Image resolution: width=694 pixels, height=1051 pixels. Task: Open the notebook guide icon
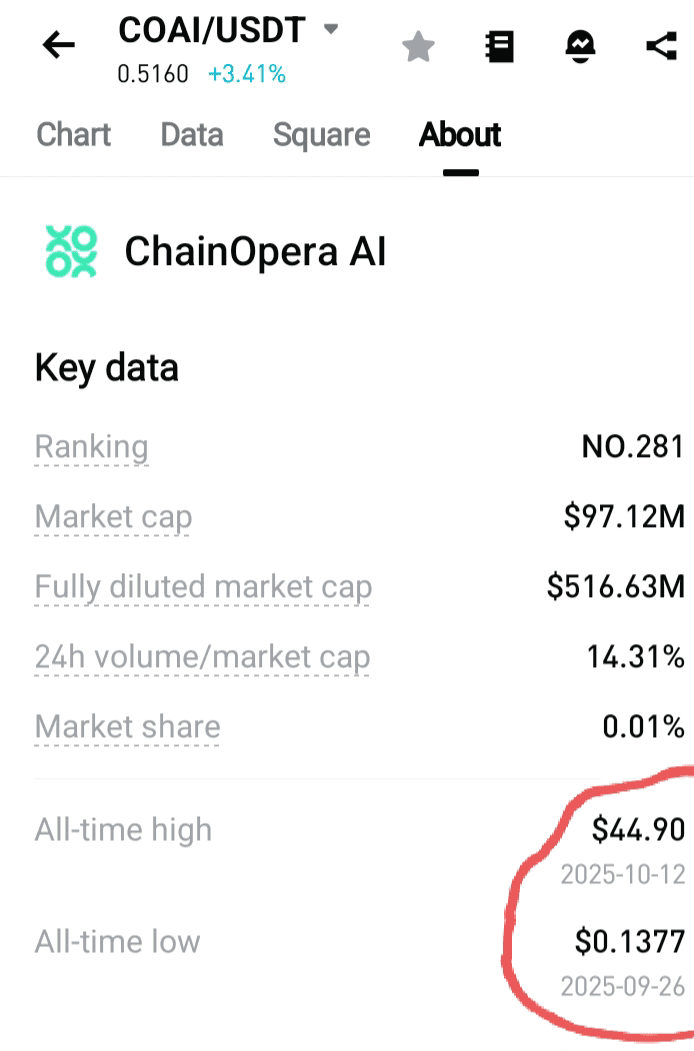[x=500, y=47]
